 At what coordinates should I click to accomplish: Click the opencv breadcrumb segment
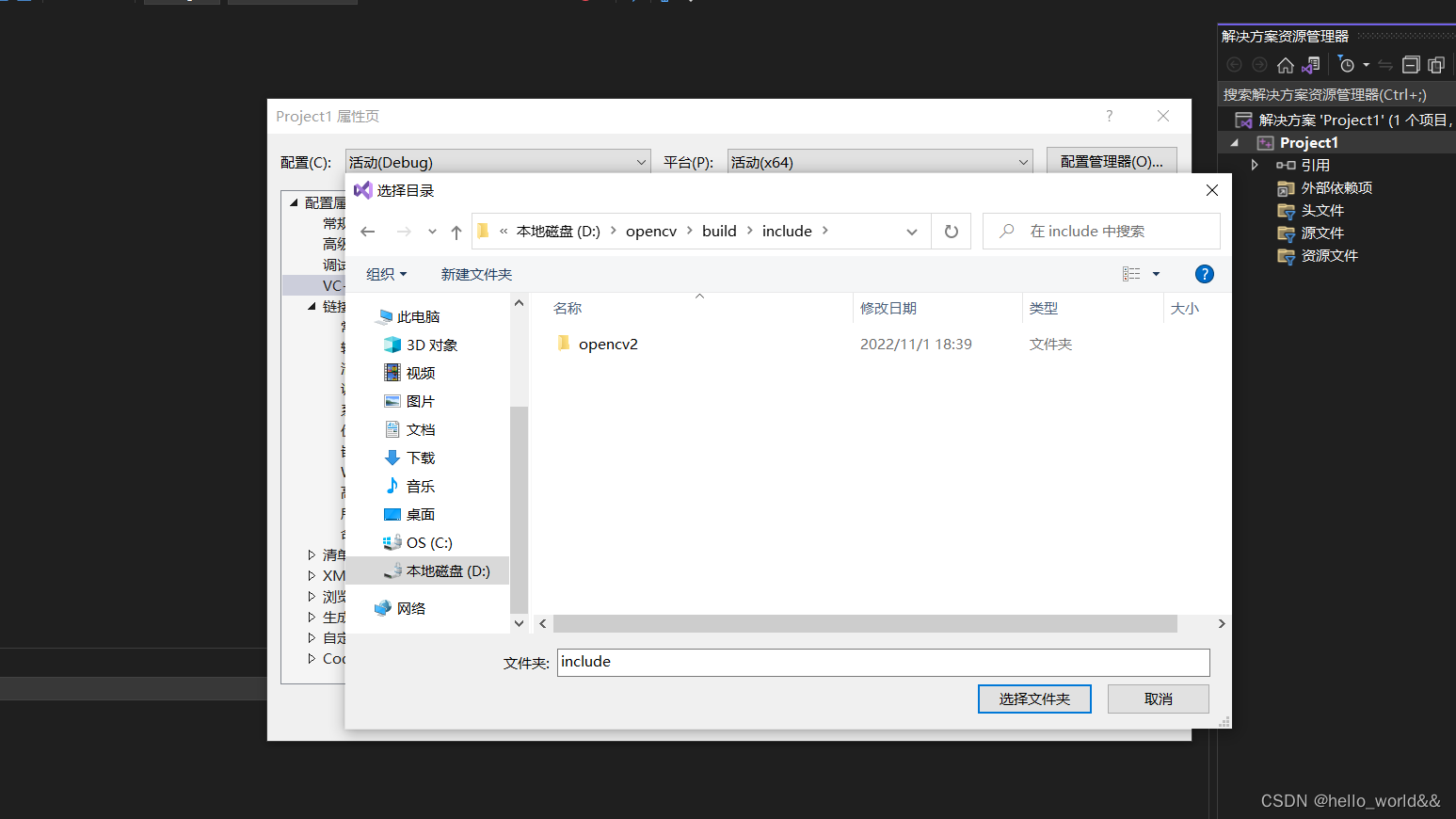coord(651,232)
